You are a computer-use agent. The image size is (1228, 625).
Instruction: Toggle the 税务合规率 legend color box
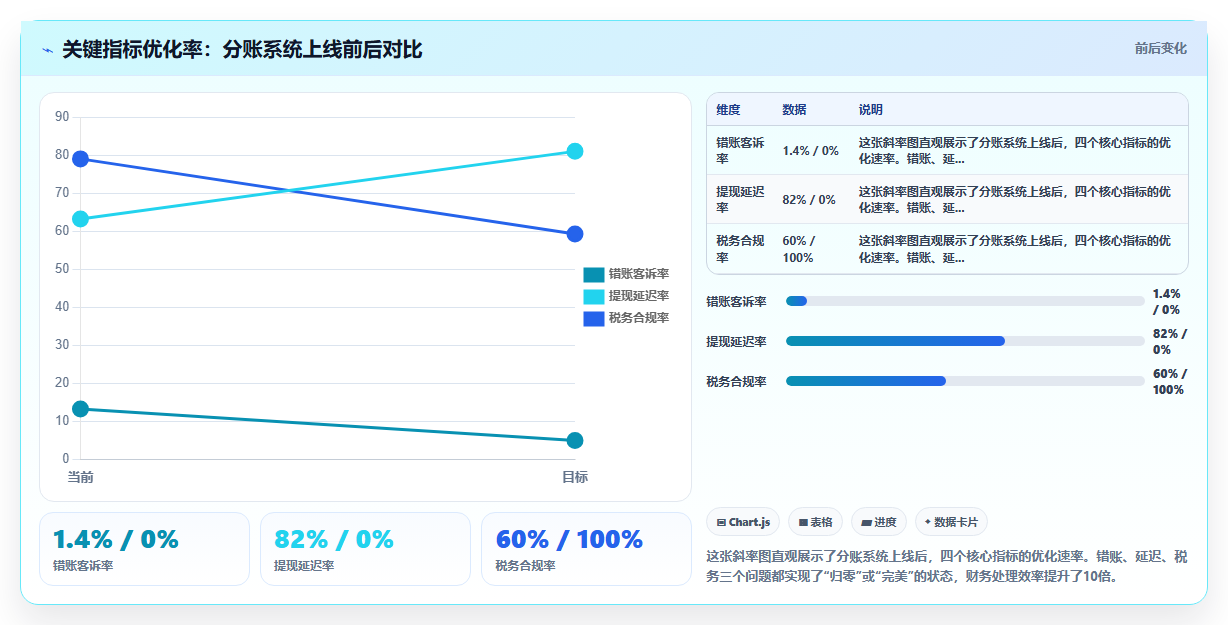(x=594, y=318)
